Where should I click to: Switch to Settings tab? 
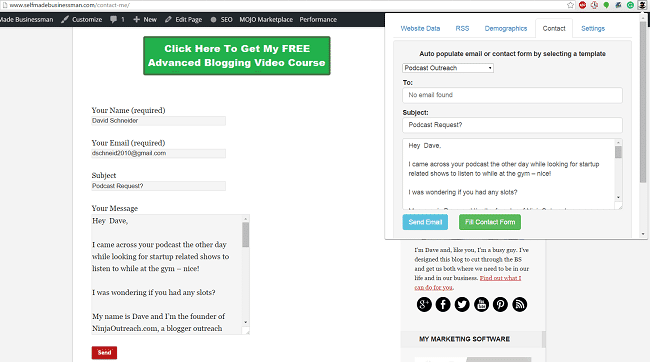[593, 29]
